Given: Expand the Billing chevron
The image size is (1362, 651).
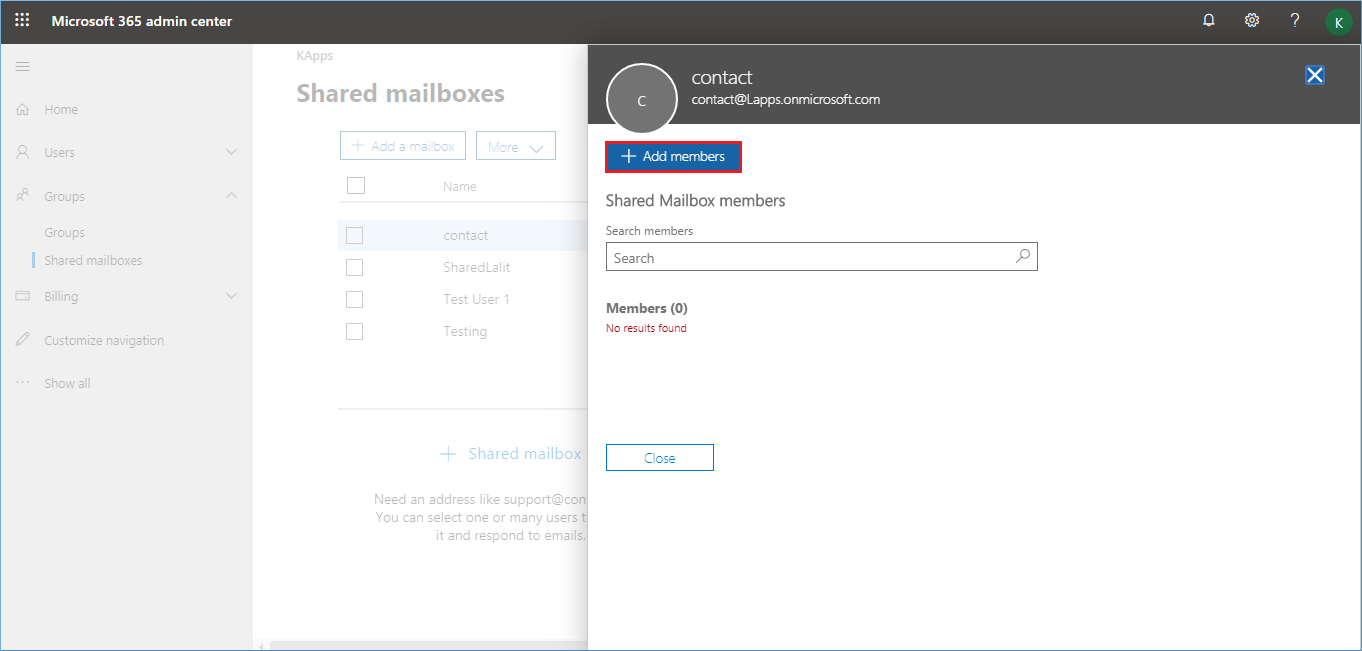Looking at the screenshot, I should [231, 296].
